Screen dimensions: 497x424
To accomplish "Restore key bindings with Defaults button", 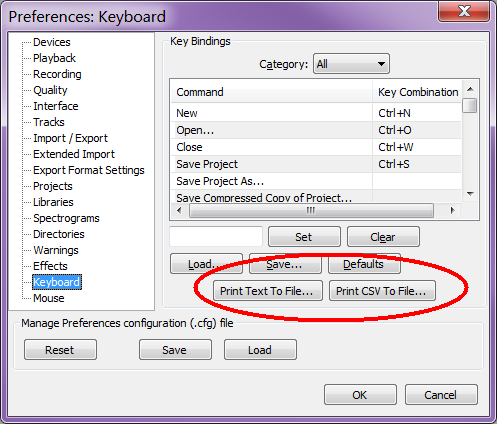I will point(364,264).
